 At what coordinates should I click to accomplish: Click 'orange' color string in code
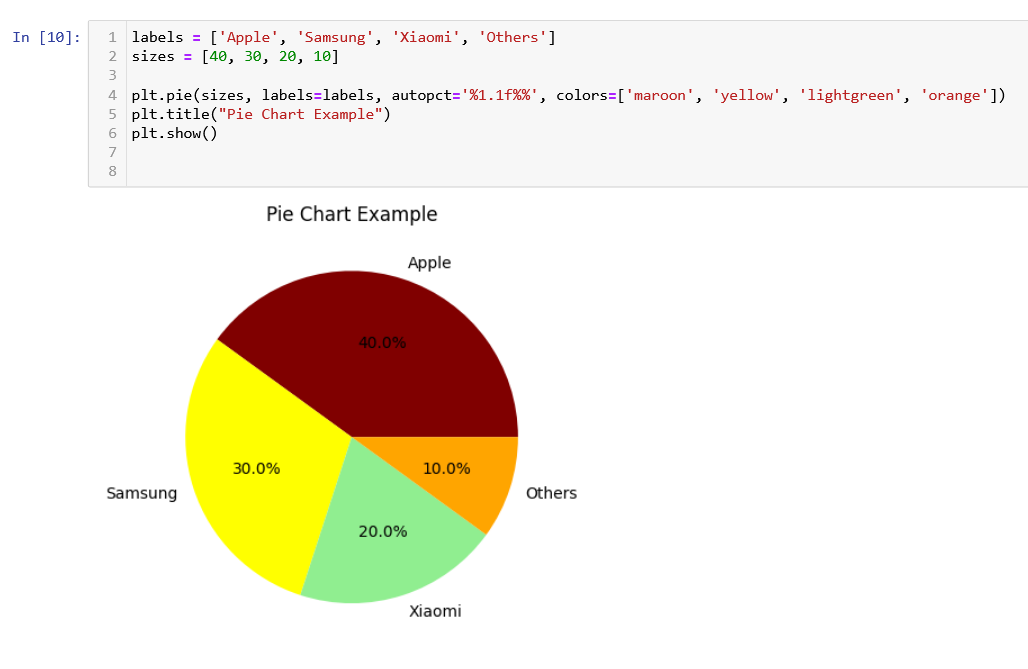[954, 95]
